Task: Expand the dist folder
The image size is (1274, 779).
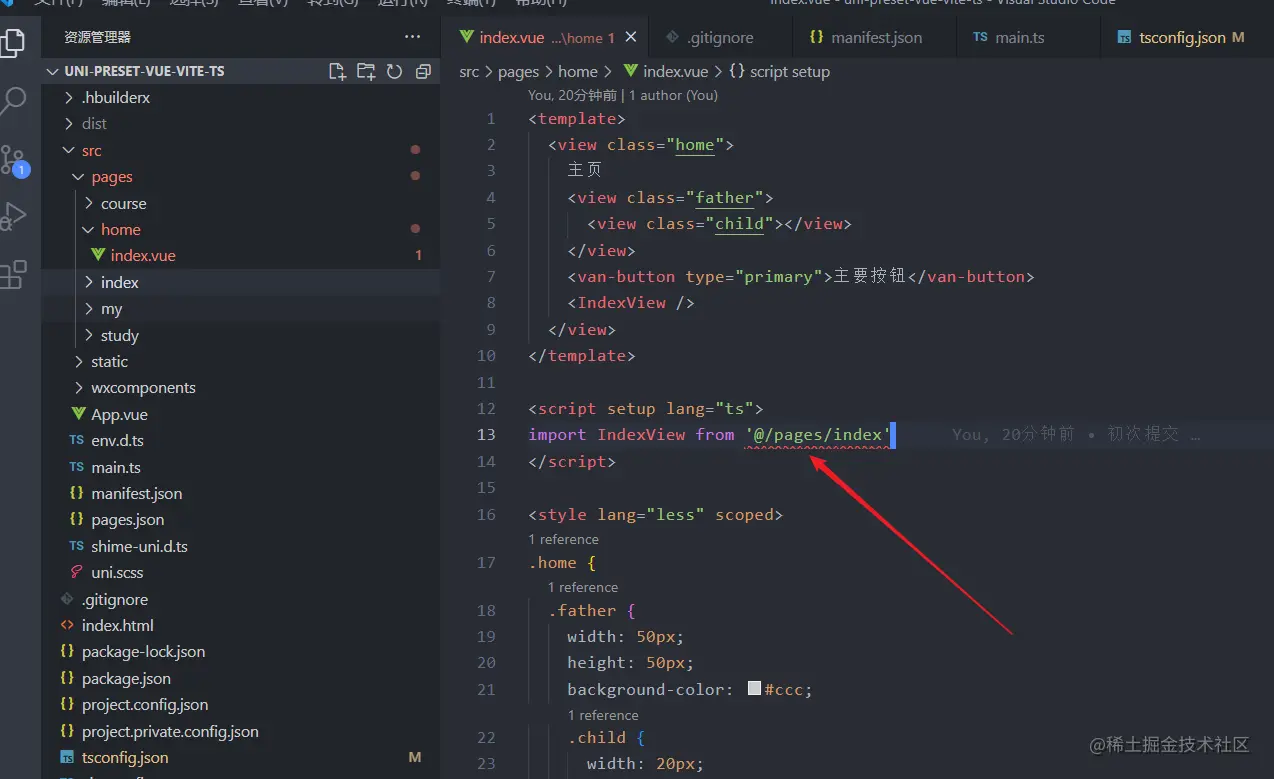Action: tap(240, 124)
